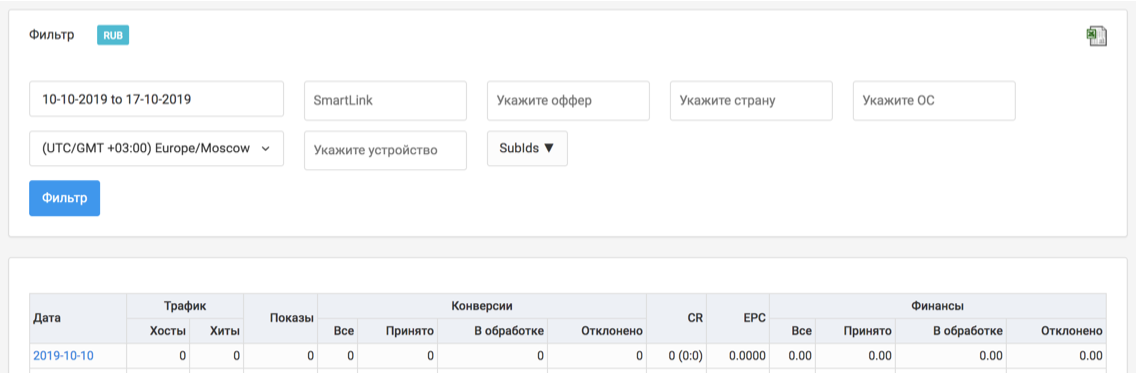Image resolution: width=1136 pixels, height=373 pixels.
Task: Export the report via the Excel icon
Action: pyautogui.click(x=1096, y=36)
